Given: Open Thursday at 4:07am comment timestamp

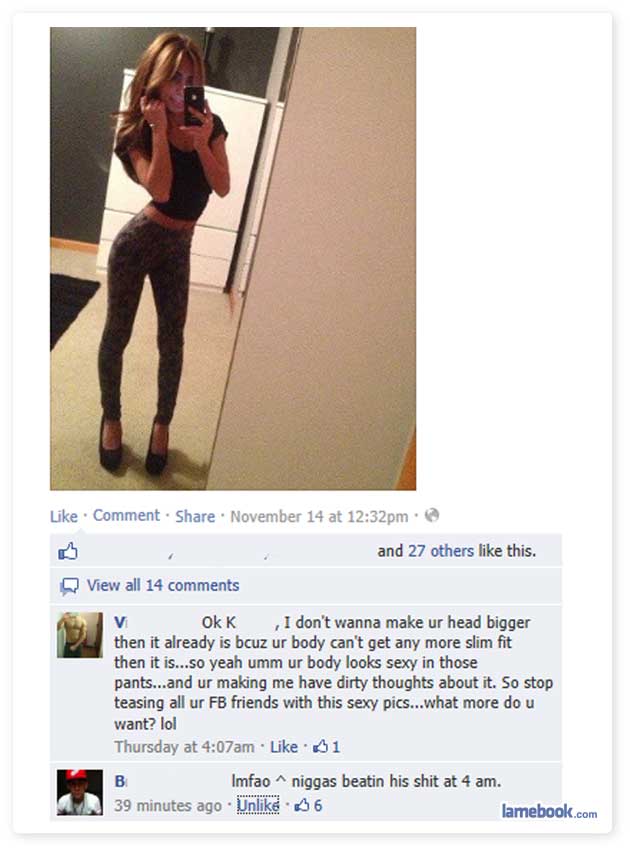Looking at the screenshot, I should point(184,747).
